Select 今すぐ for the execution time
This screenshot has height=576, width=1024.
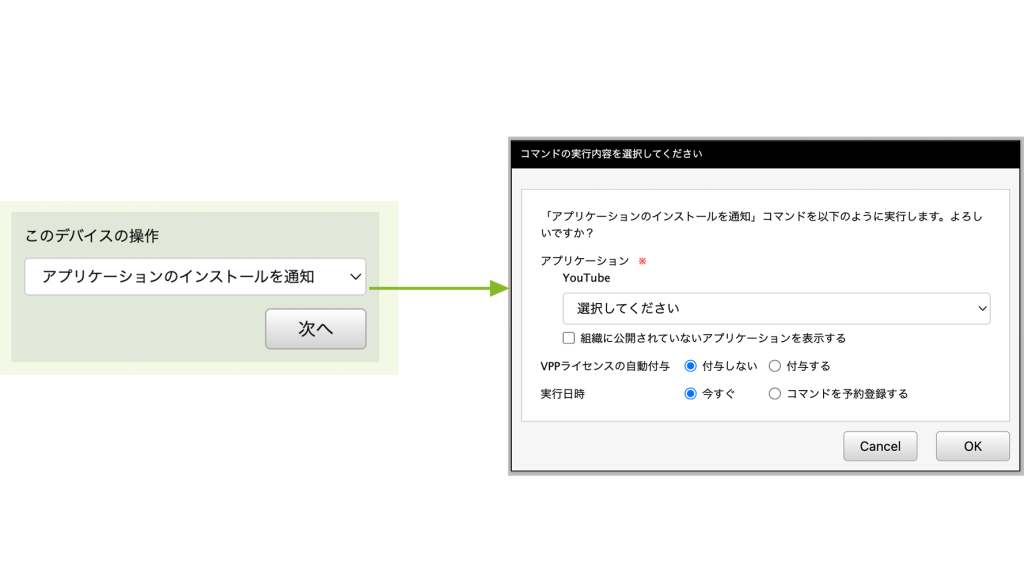690,394
